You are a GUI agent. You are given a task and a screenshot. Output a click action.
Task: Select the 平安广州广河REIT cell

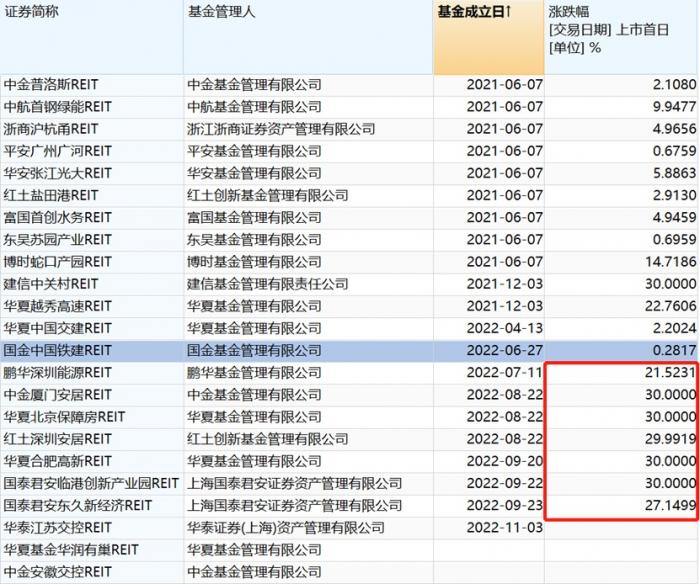[92, 151]
